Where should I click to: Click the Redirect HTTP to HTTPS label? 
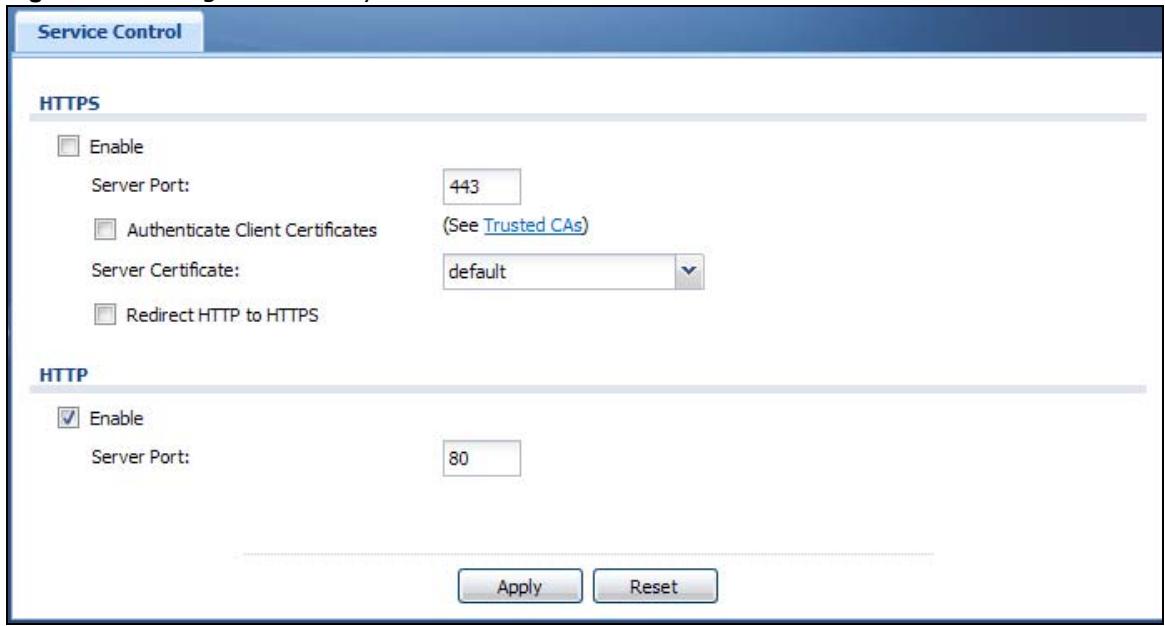pyautogui.click(x=222, y=315)
